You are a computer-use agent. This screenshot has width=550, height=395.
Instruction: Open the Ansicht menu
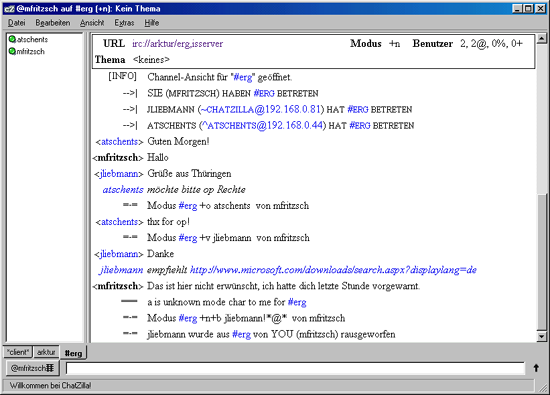92,23
